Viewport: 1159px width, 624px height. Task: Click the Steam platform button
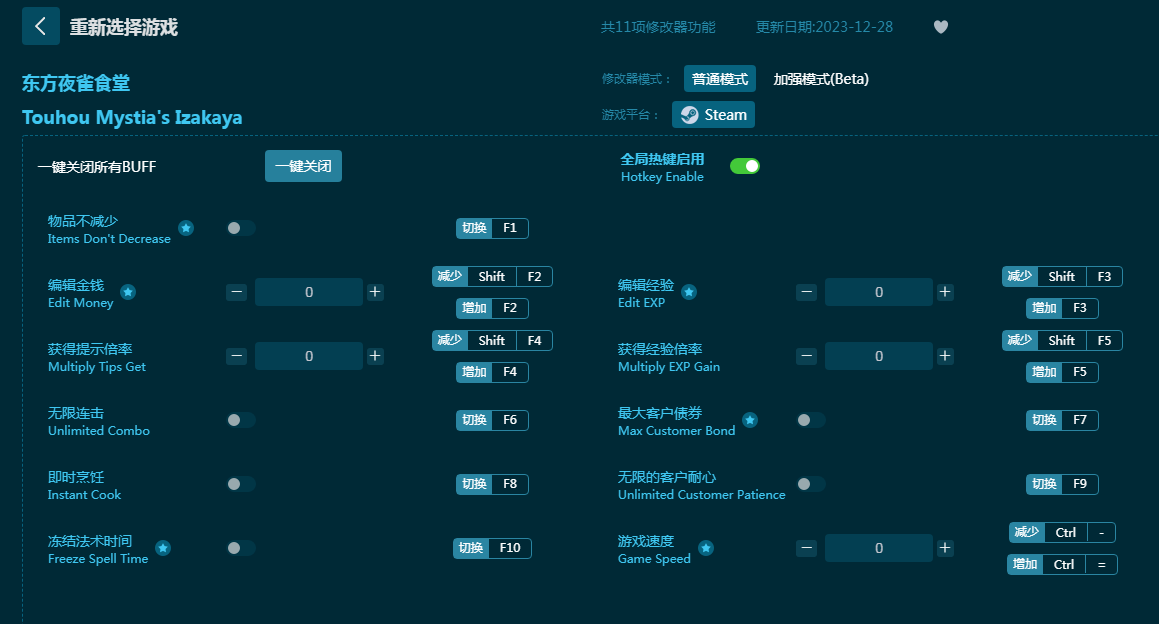click(x=713, y=115)
